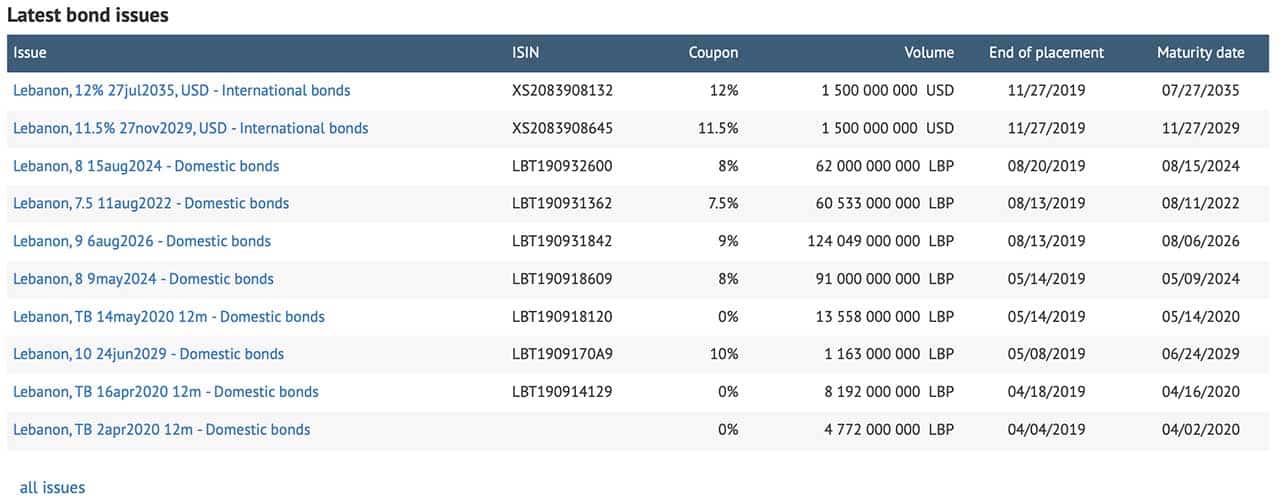Click Lebanon 8 15aug2024 domestic bond link
1280x504 pixels.
(x=146, y=166)
